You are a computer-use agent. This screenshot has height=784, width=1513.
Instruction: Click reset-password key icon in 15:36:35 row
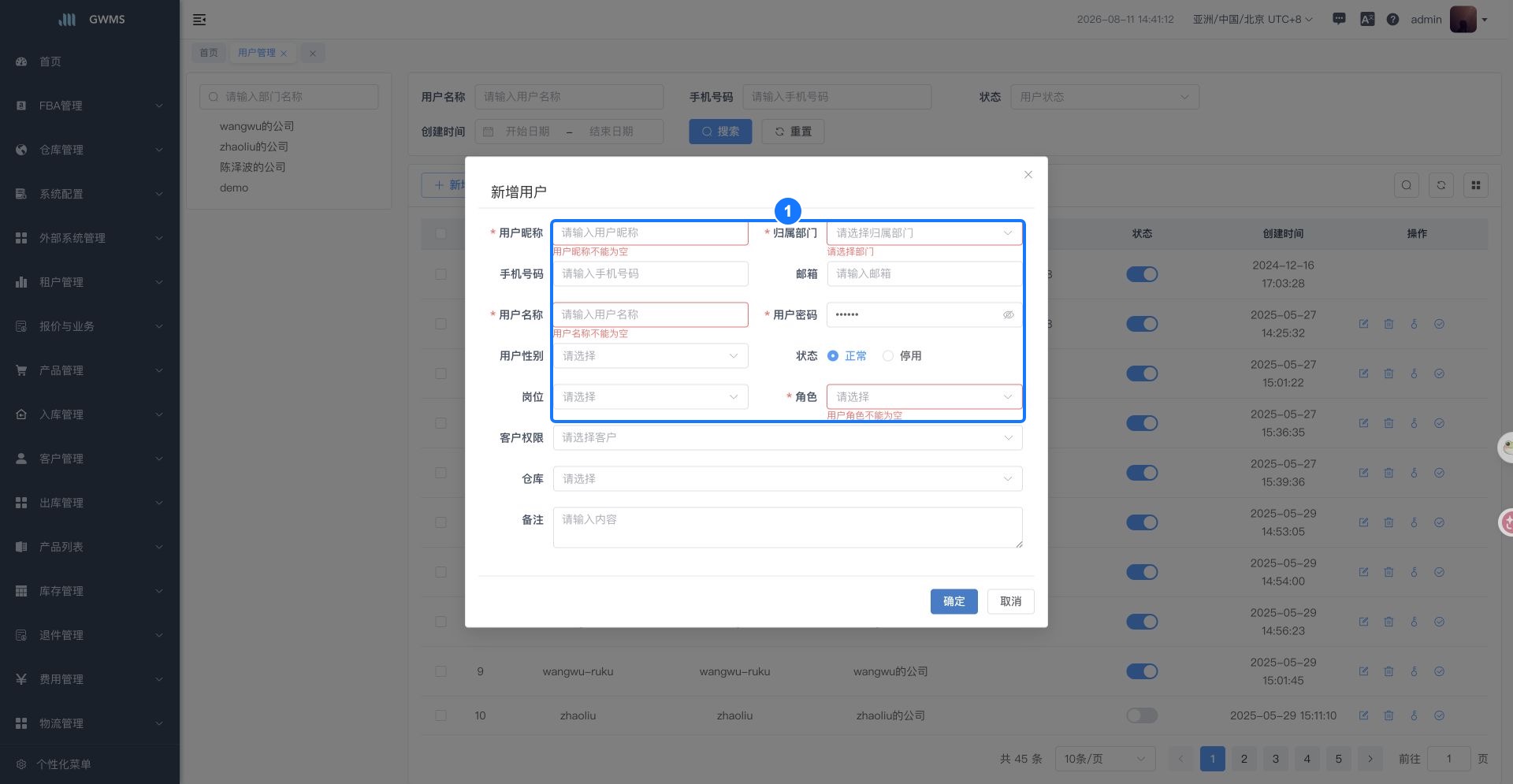coord(1414,423)
